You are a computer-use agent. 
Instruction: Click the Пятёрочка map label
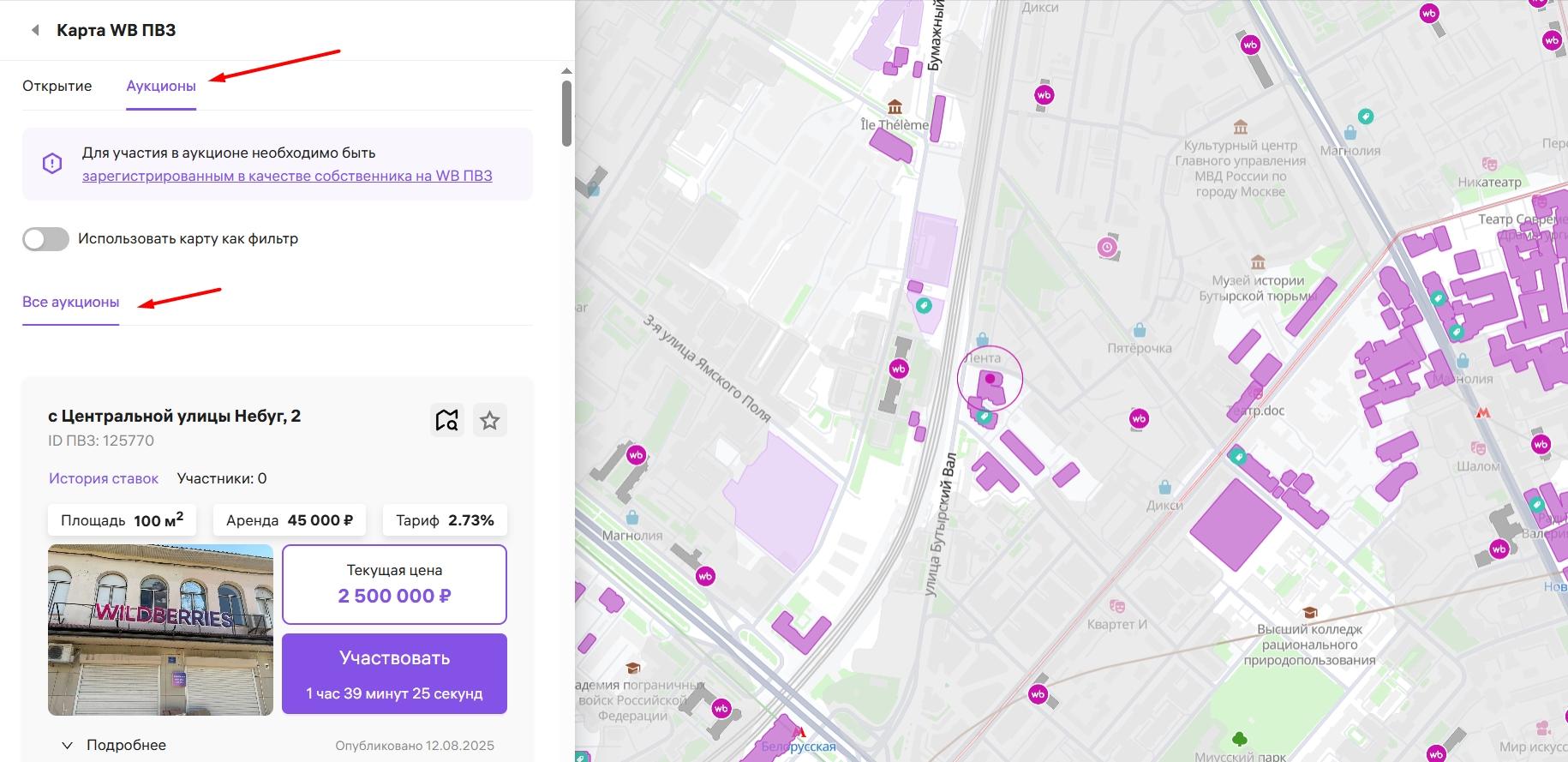(x=1140, y=348)
